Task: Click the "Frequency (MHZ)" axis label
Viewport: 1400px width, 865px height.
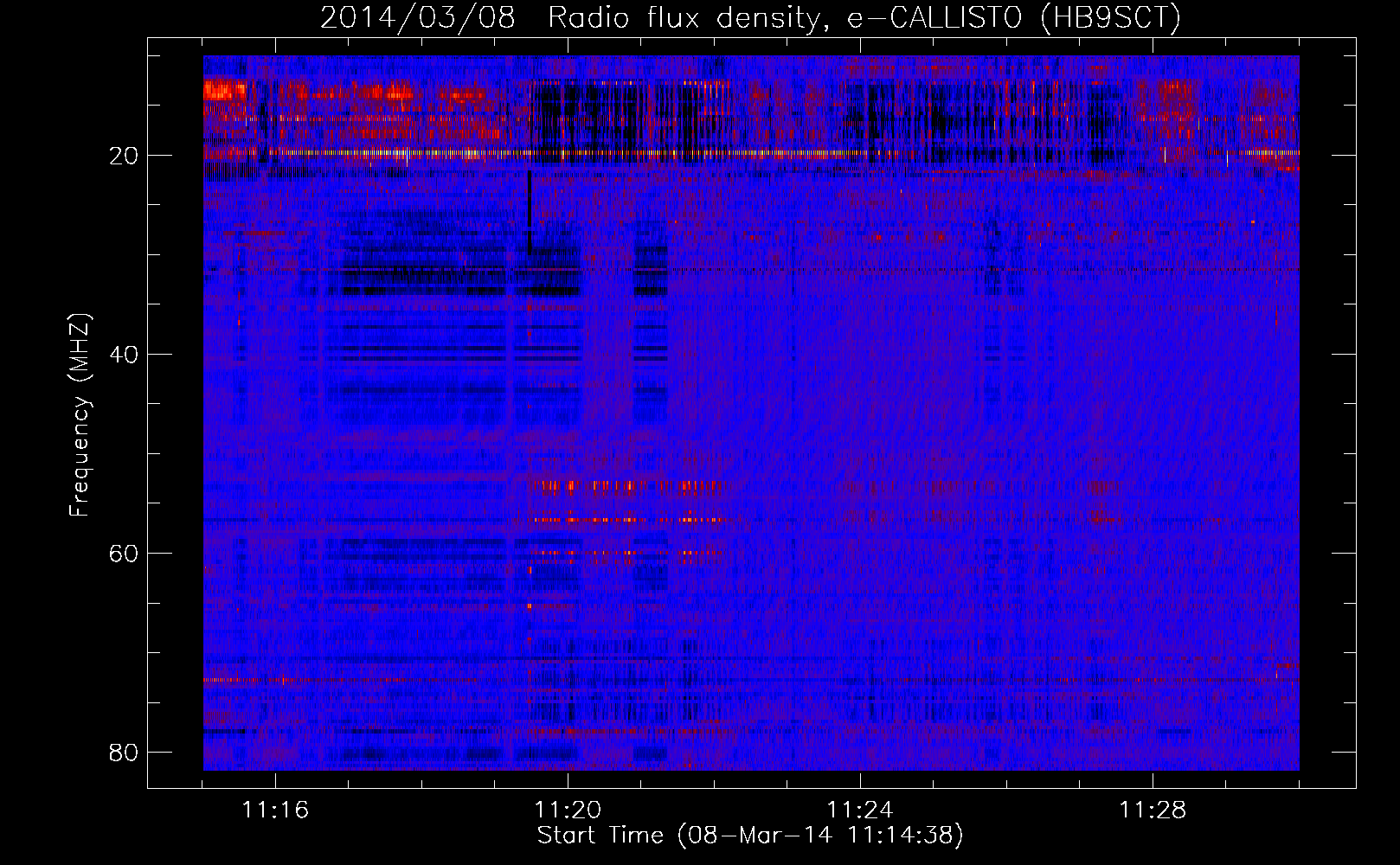Action: coord(80,415)
